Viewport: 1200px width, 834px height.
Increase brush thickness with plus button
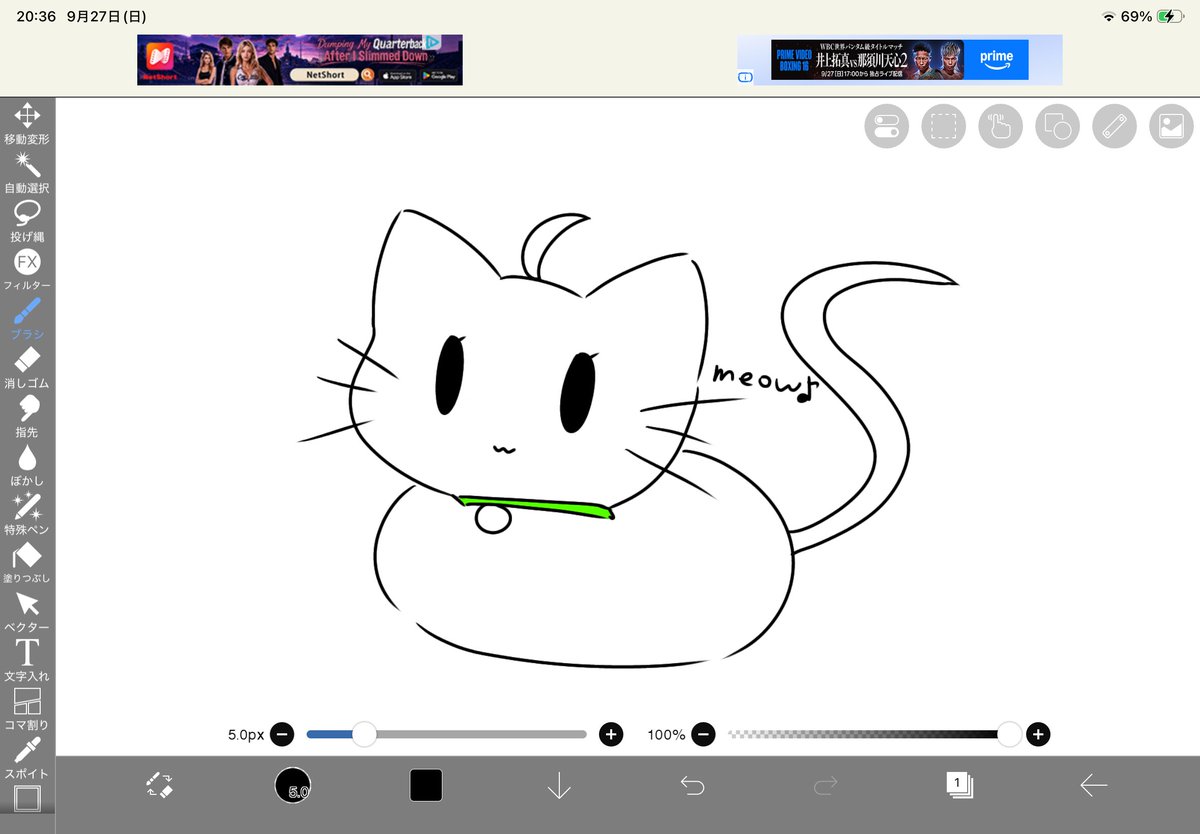click(x=611, y=735)
